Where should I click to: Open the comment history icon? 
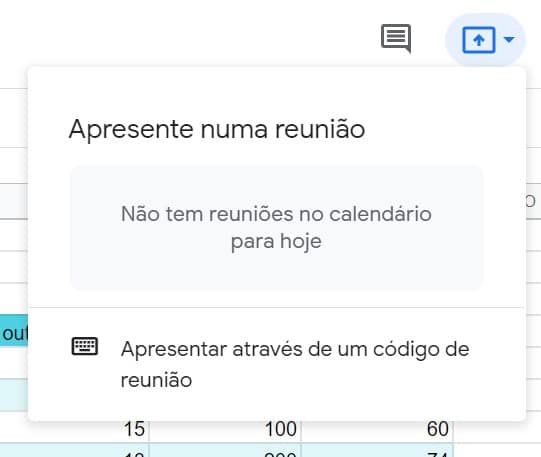click(396, 38)
